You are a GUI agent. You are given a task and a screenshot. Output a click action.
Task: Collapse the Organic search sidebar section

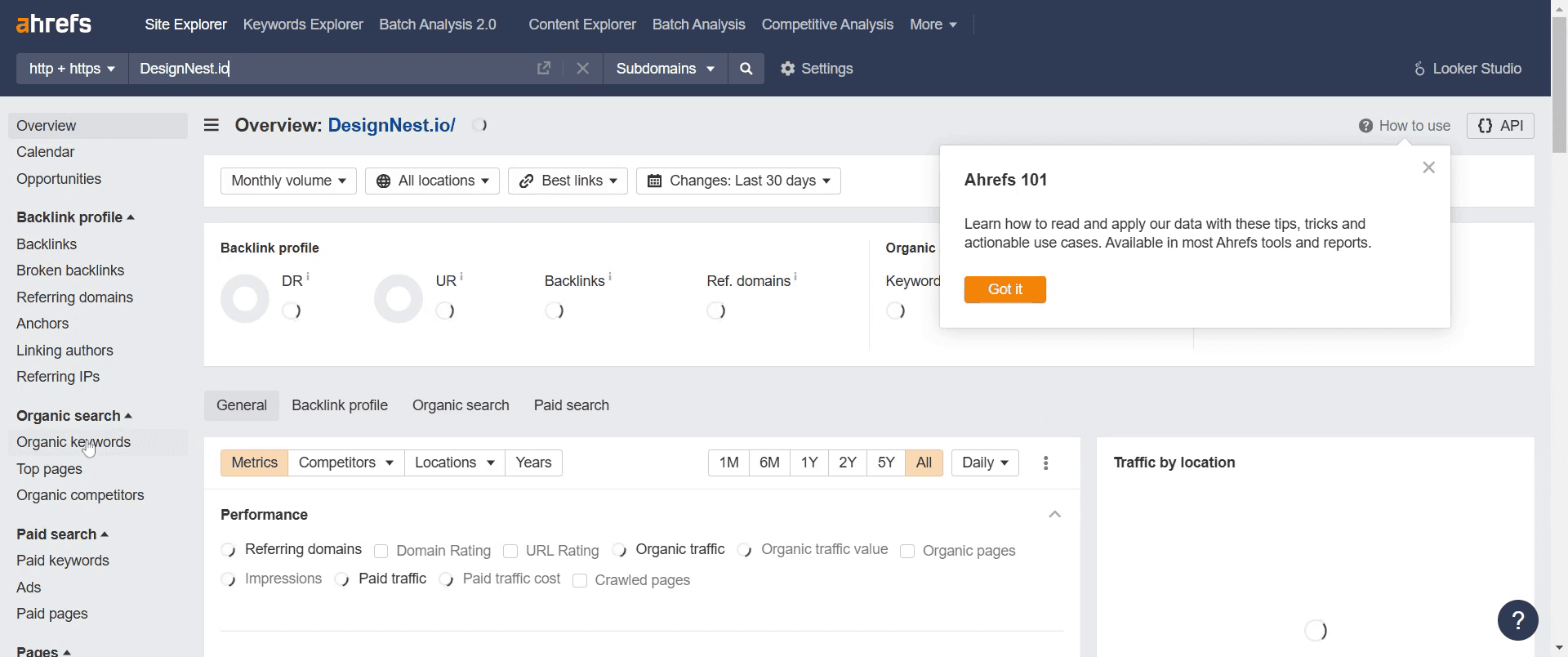pos(74,416)
